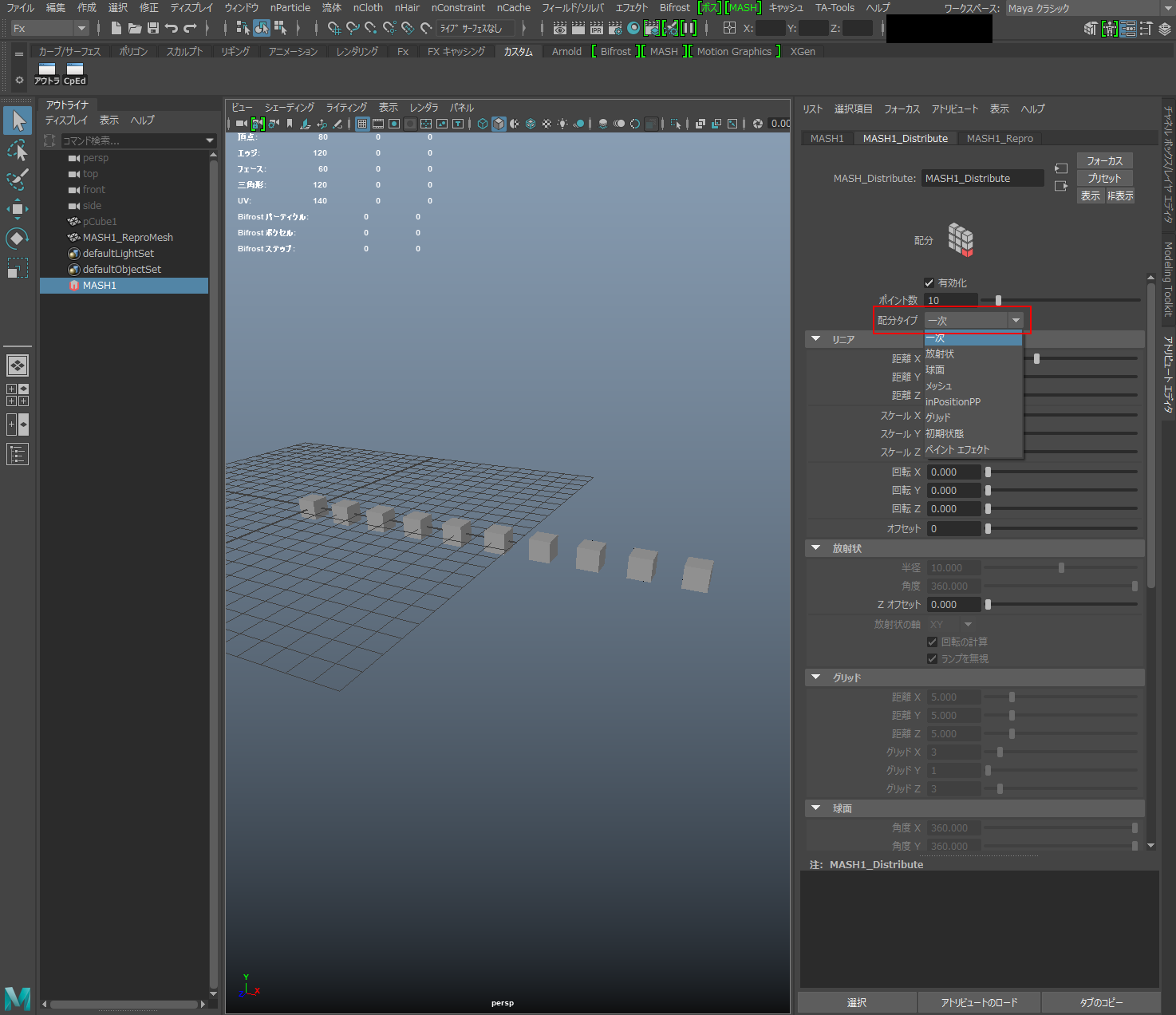This screenshot has height=1015, width=1176.
Task: Switch to MASH1 attribute tab
Action: (827, 138)
